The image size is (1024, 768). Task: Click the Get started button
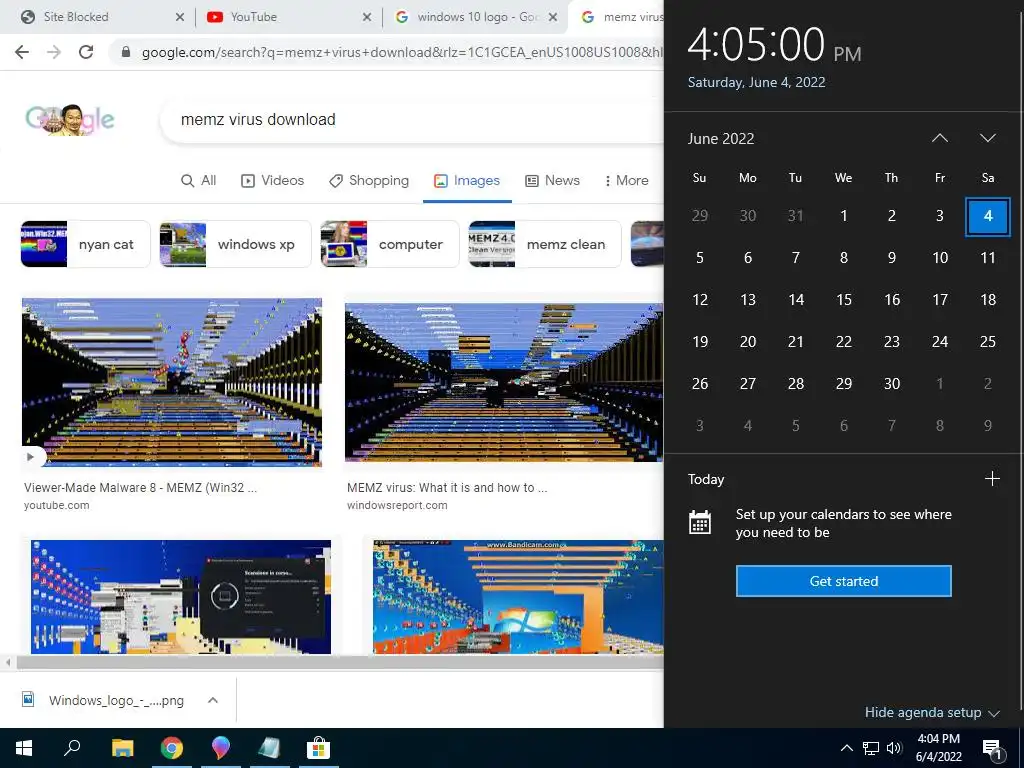pyautogui.click(x=843, y=581)
